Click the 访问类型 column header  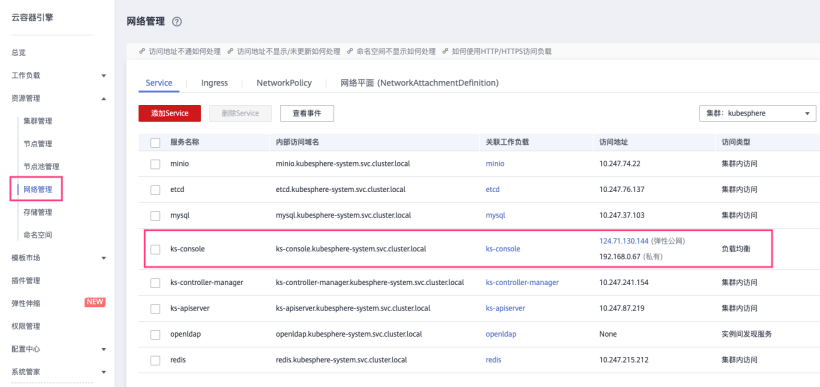coord(736,143)
